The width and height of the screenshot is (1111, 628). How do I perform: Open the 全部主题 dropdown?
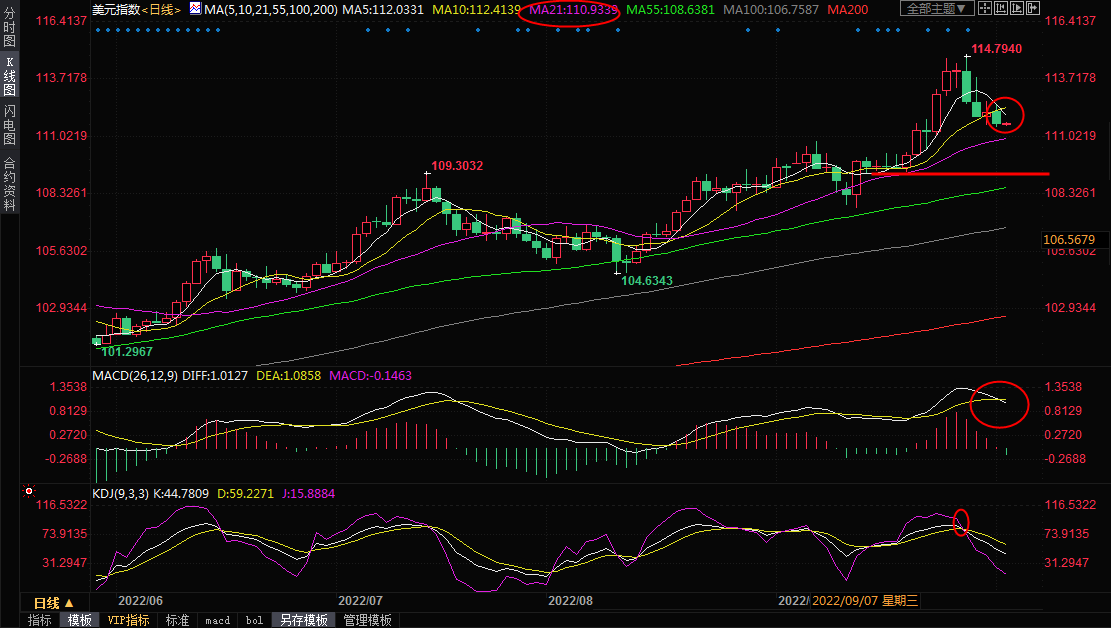[x=936, y=9]
